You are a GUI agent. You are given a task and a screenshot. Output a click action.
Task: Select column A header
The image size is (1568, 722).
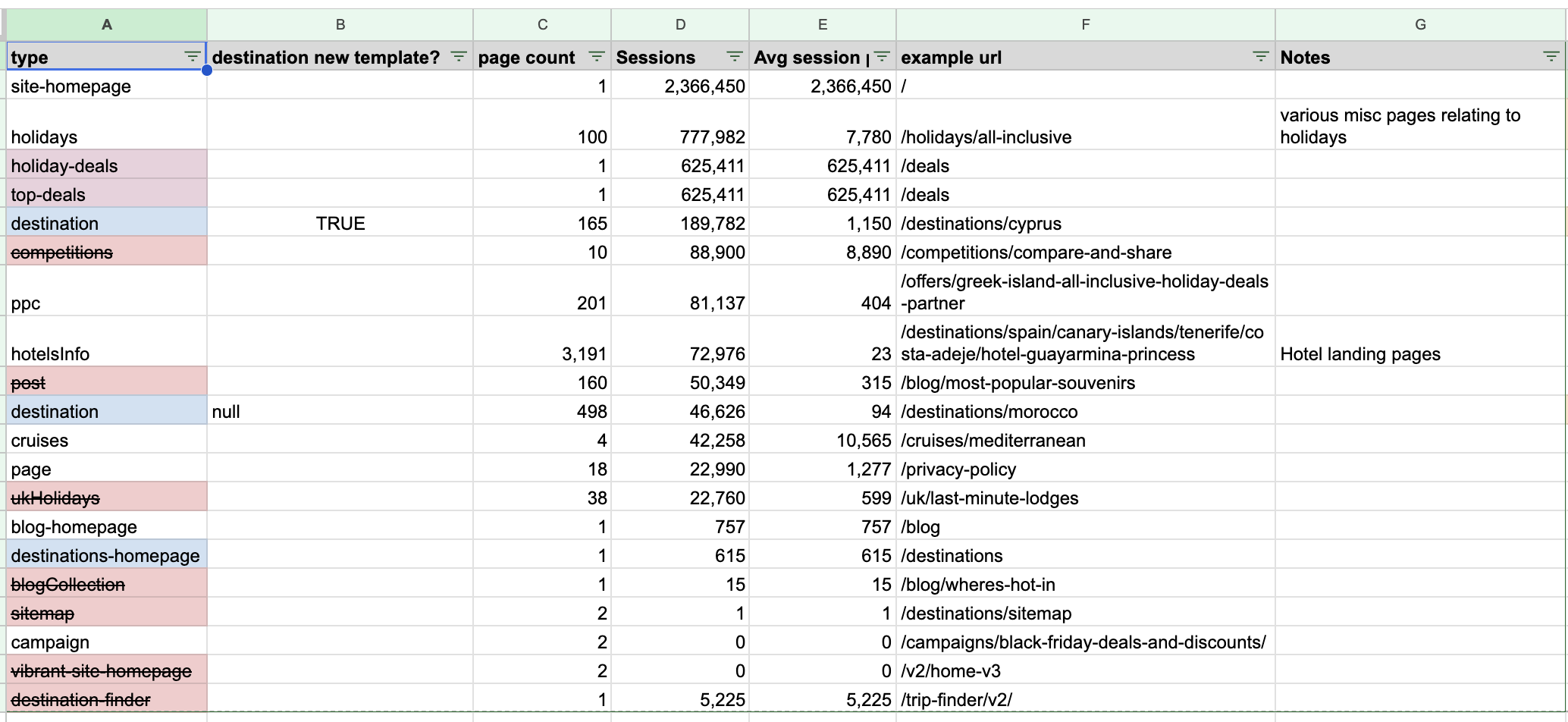click(107, 24)
